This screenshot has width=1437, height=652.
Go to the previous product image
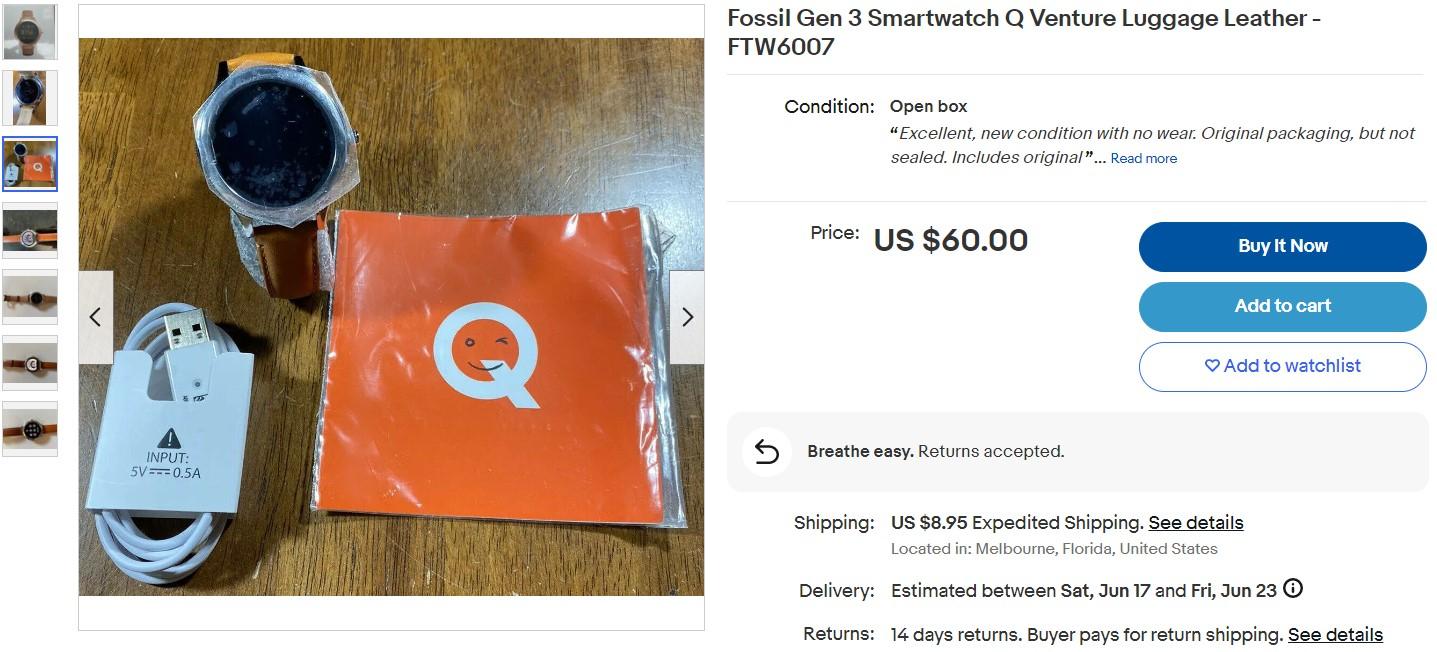tap(95, 317)
